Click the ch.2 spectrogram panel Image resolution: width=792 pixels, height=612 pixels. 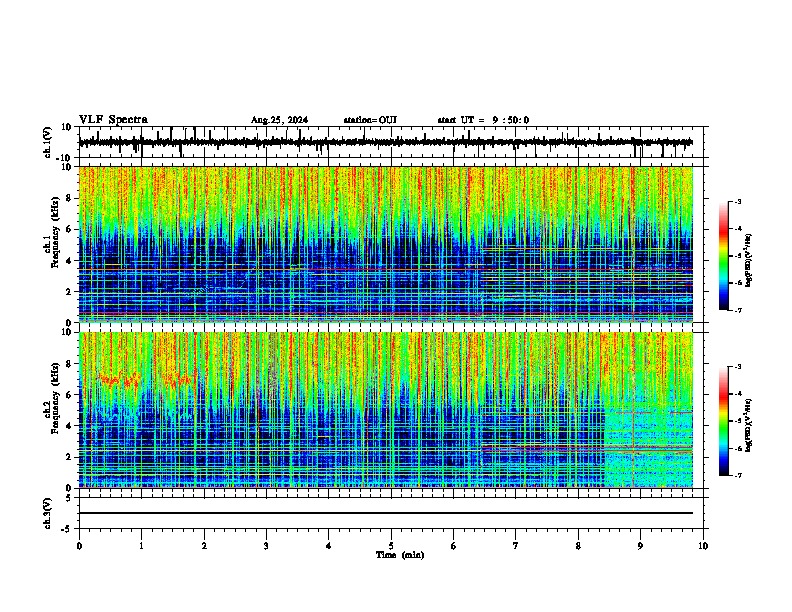click(386, 410)
